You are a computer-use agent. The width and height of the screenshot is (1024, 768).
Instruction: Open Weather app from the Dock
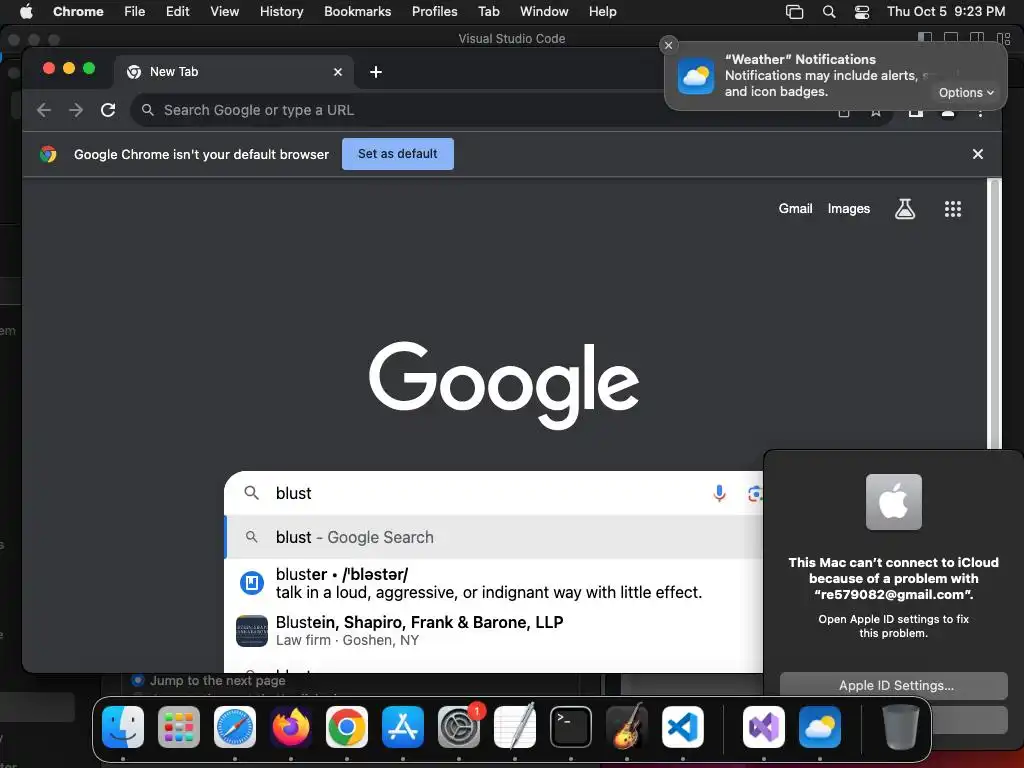click(x=820, y=727)
